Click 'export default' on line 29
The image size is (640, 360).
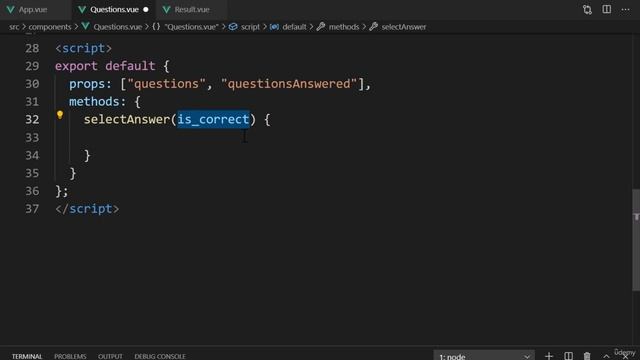pyautogui.click(x=105, y=66)
